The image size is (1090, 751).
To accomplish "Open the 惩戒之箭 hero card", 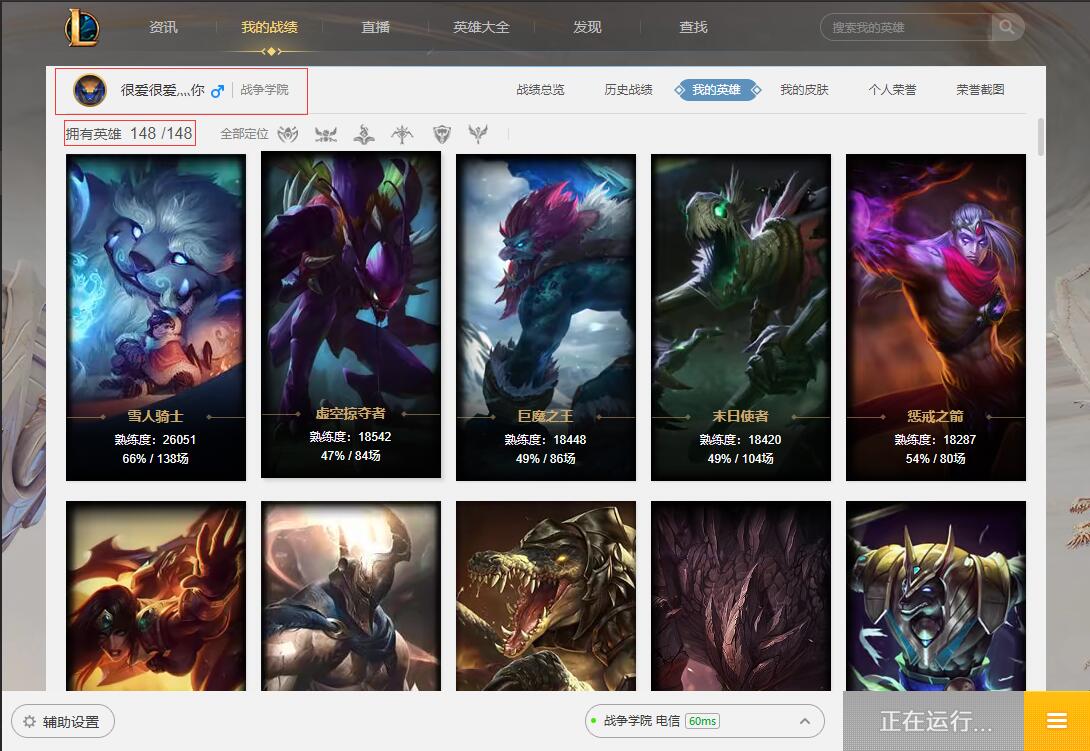I will (936, 317).
